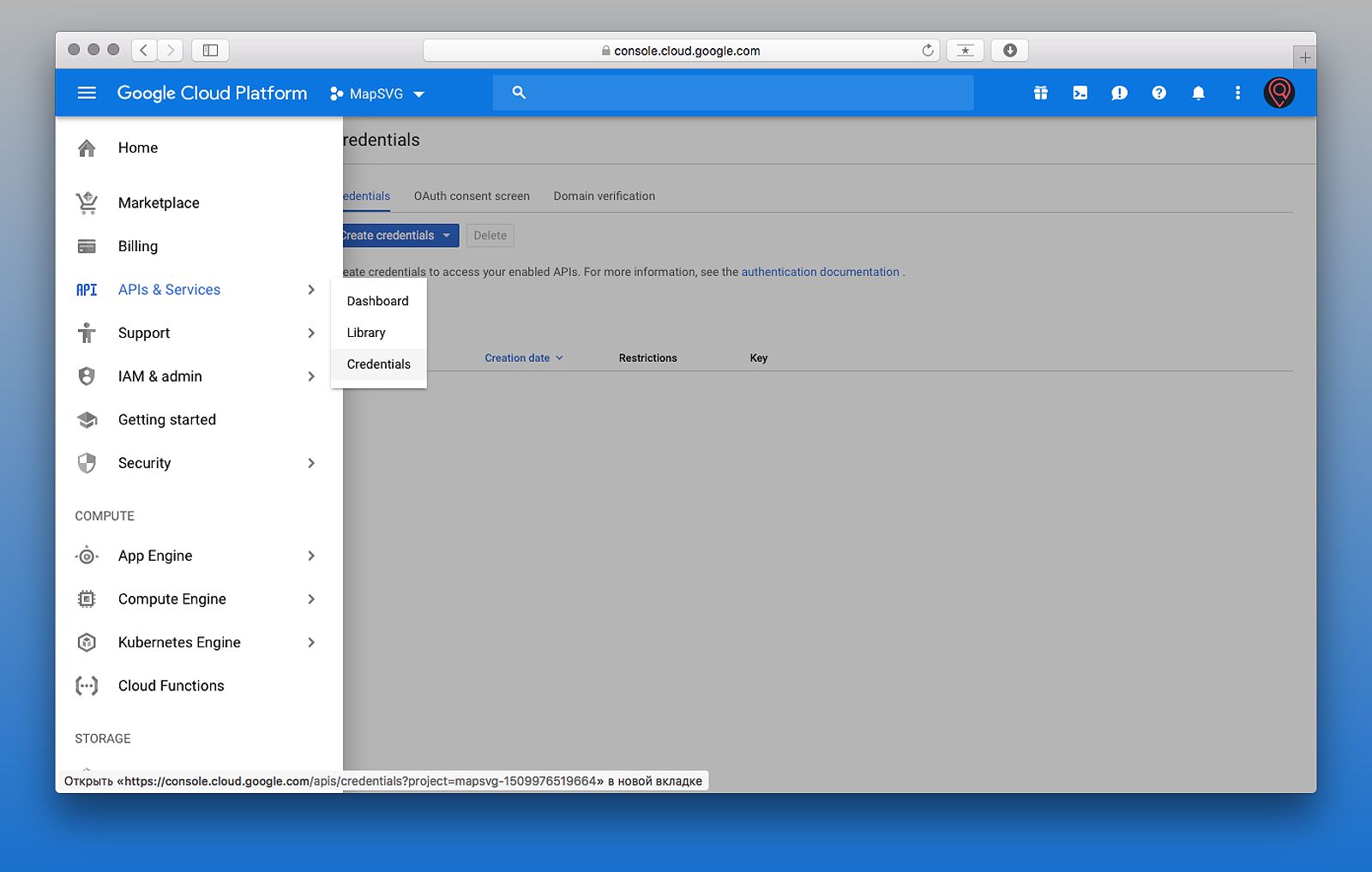Click the Marketplace cart icon
Screen dimensions: 1372x872
pos(87,203)
